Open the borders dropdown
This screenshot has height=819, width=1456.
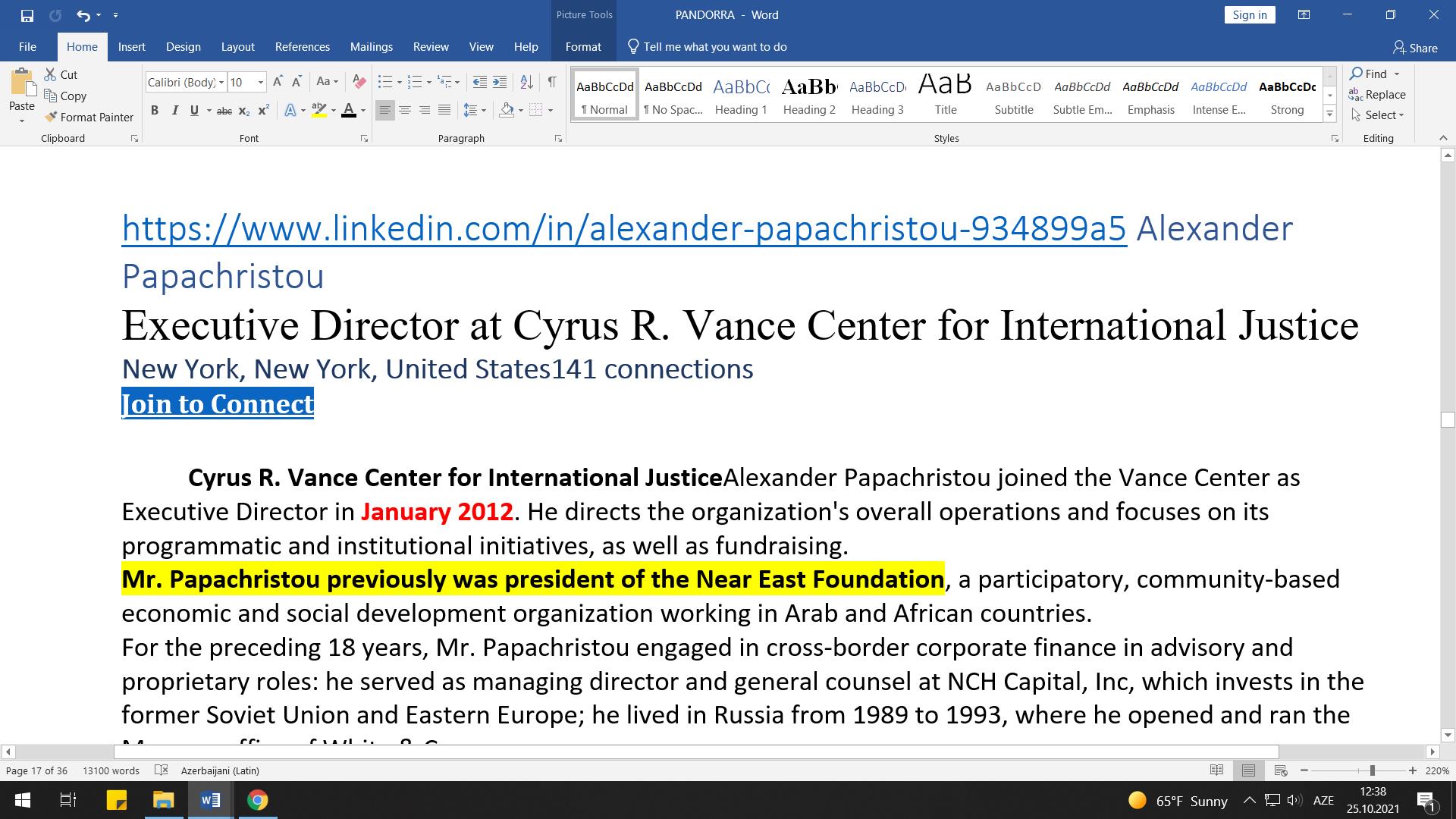click(551, 111)
